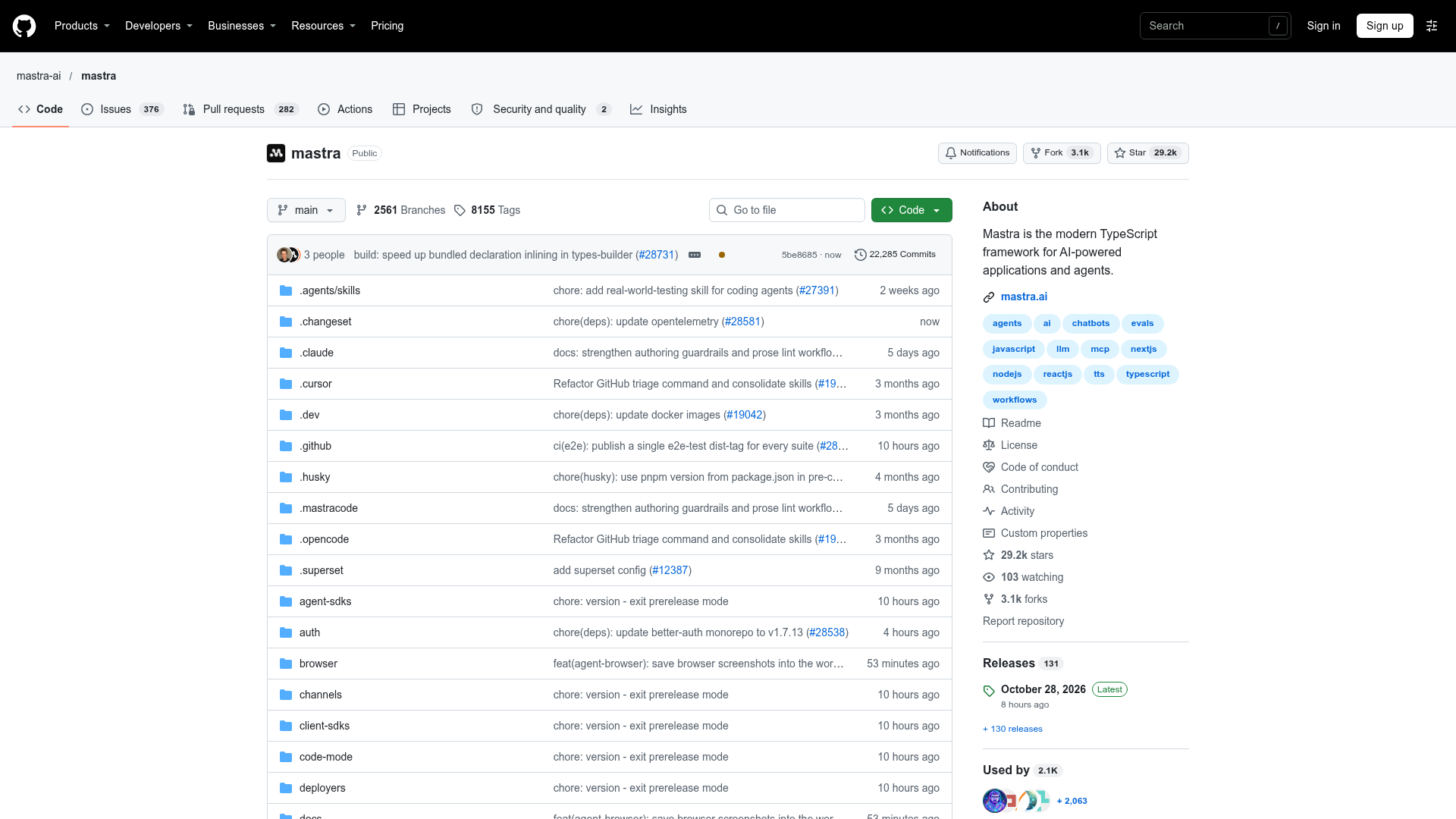Expand the green Code dropdown

[x=912, y=210]
